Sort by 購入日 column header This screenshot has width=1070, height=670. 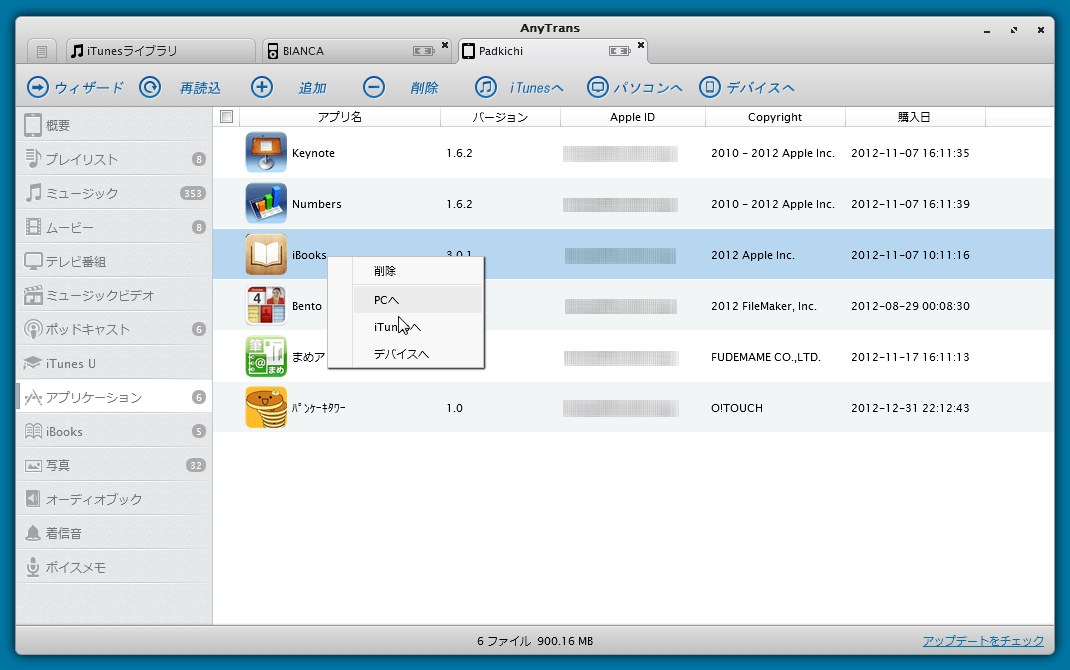coord(914,117)
